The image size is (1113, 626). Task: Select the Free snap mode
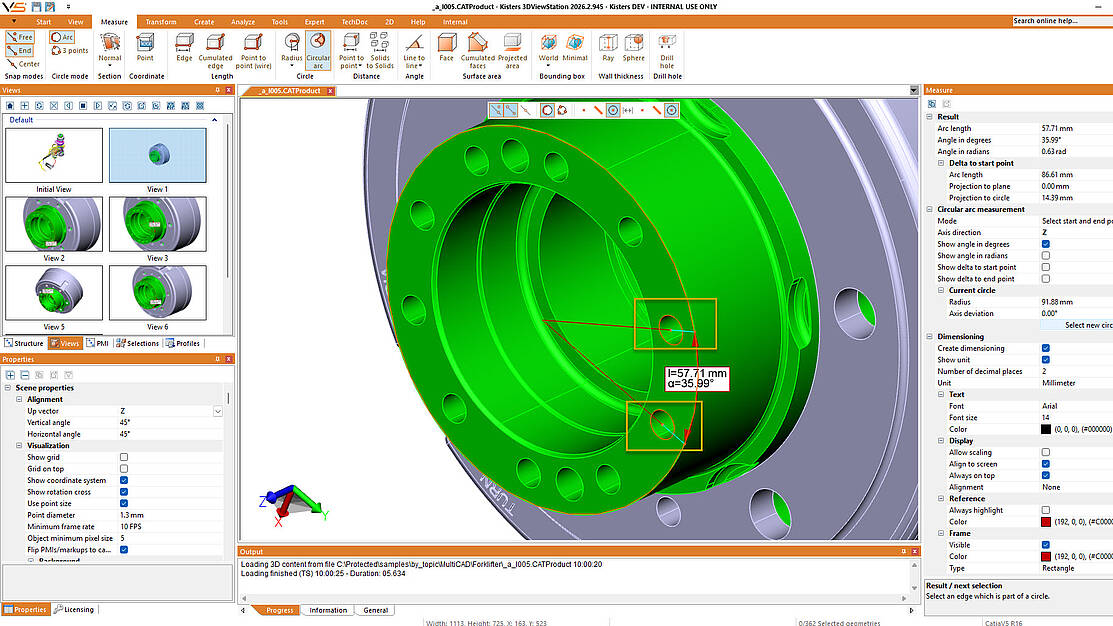[x=20, y=37]
